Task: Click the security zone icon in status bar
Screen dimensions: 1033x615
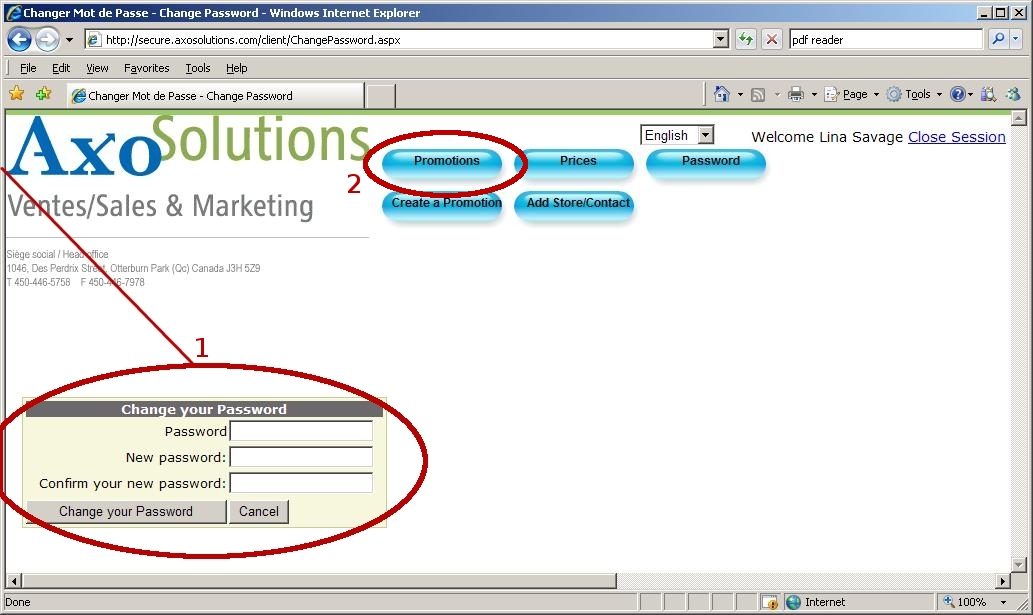Action: click(793, 602)
